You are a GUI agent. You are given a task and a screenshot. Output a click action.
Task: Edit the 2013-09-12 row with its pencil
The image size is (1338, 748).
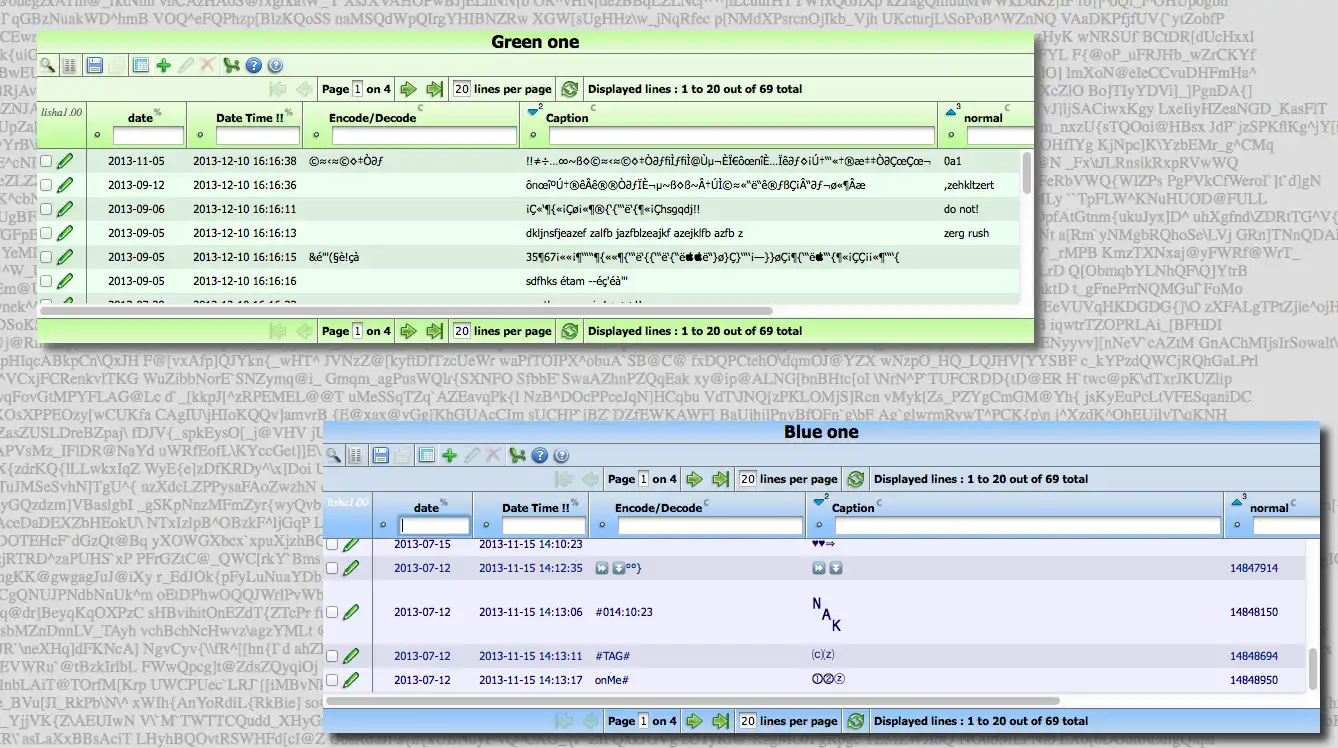click(x=65, y=184)
